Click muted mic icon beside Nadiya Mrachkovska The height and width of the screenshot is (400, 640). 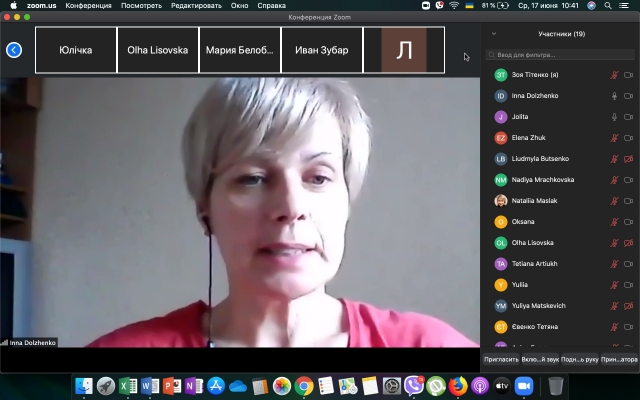click(614, 180)
